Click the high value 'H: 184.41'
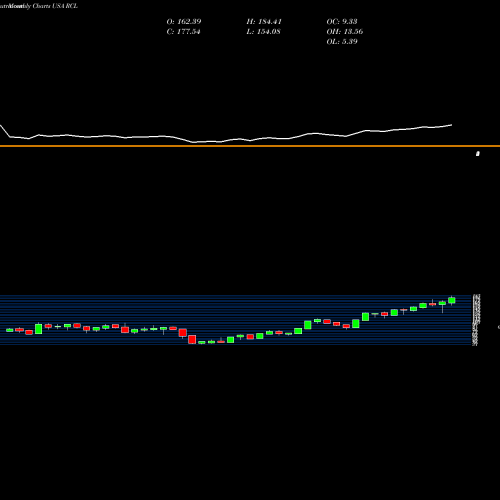 click(264, 21)
